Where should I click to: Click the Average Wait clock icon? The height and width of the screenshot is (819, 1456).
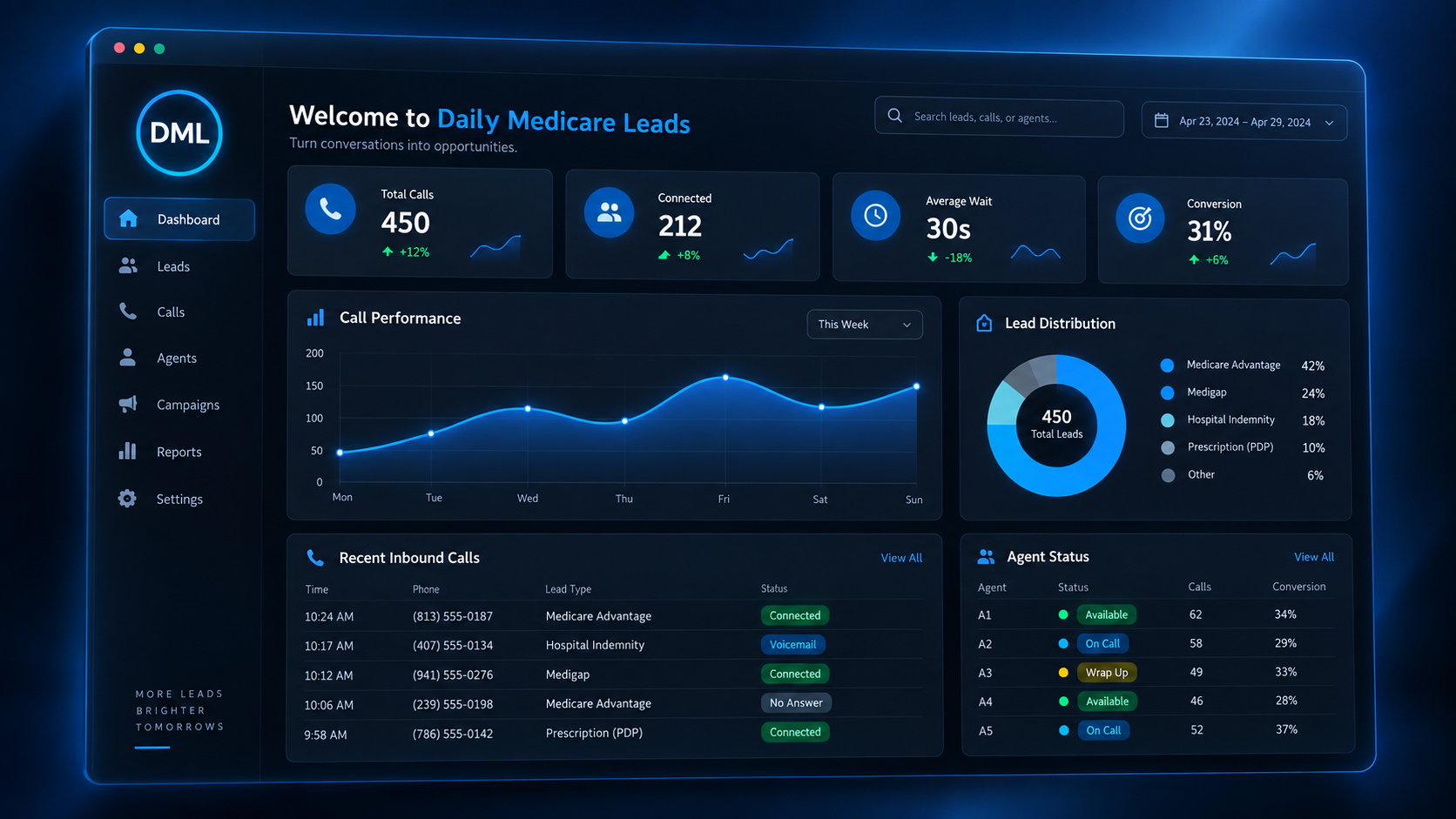pyautogui.click(x=875, y=215)
